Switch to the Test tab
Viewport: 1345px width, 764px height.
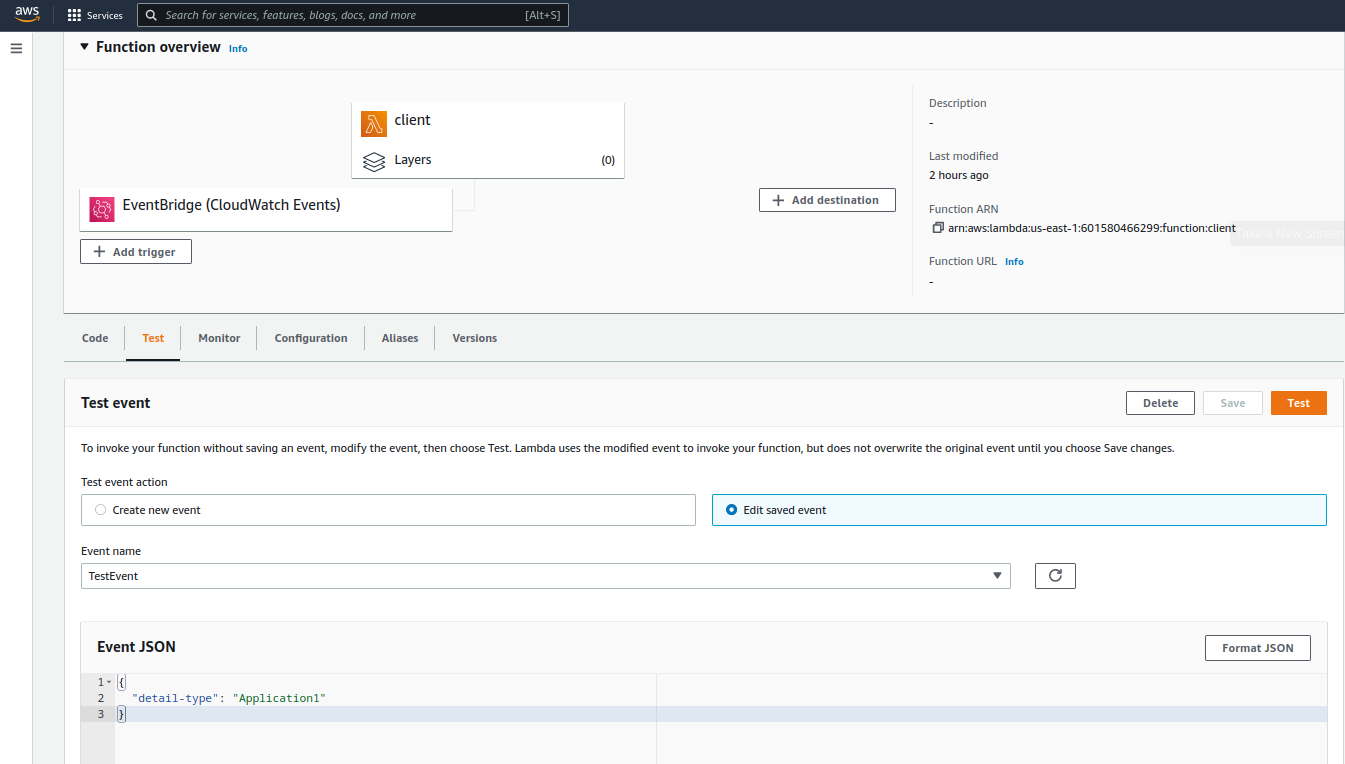pos(153,338)
